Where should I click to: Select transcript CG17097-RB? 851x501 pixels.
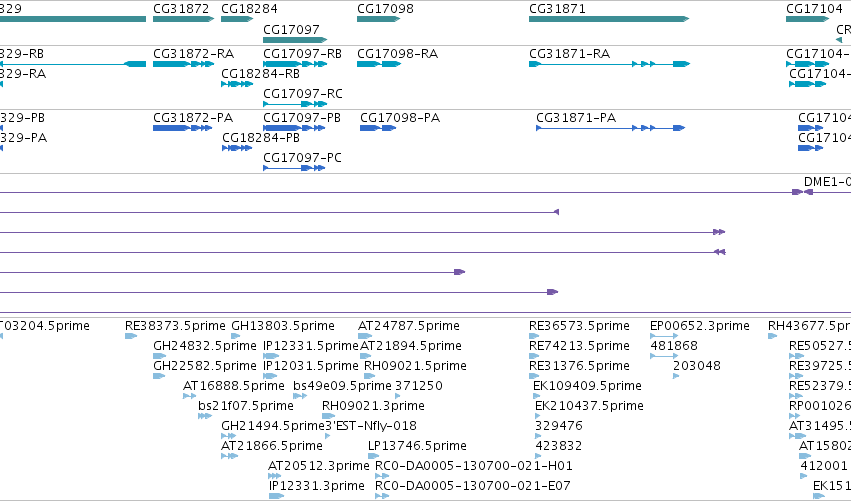click(295, 64)
